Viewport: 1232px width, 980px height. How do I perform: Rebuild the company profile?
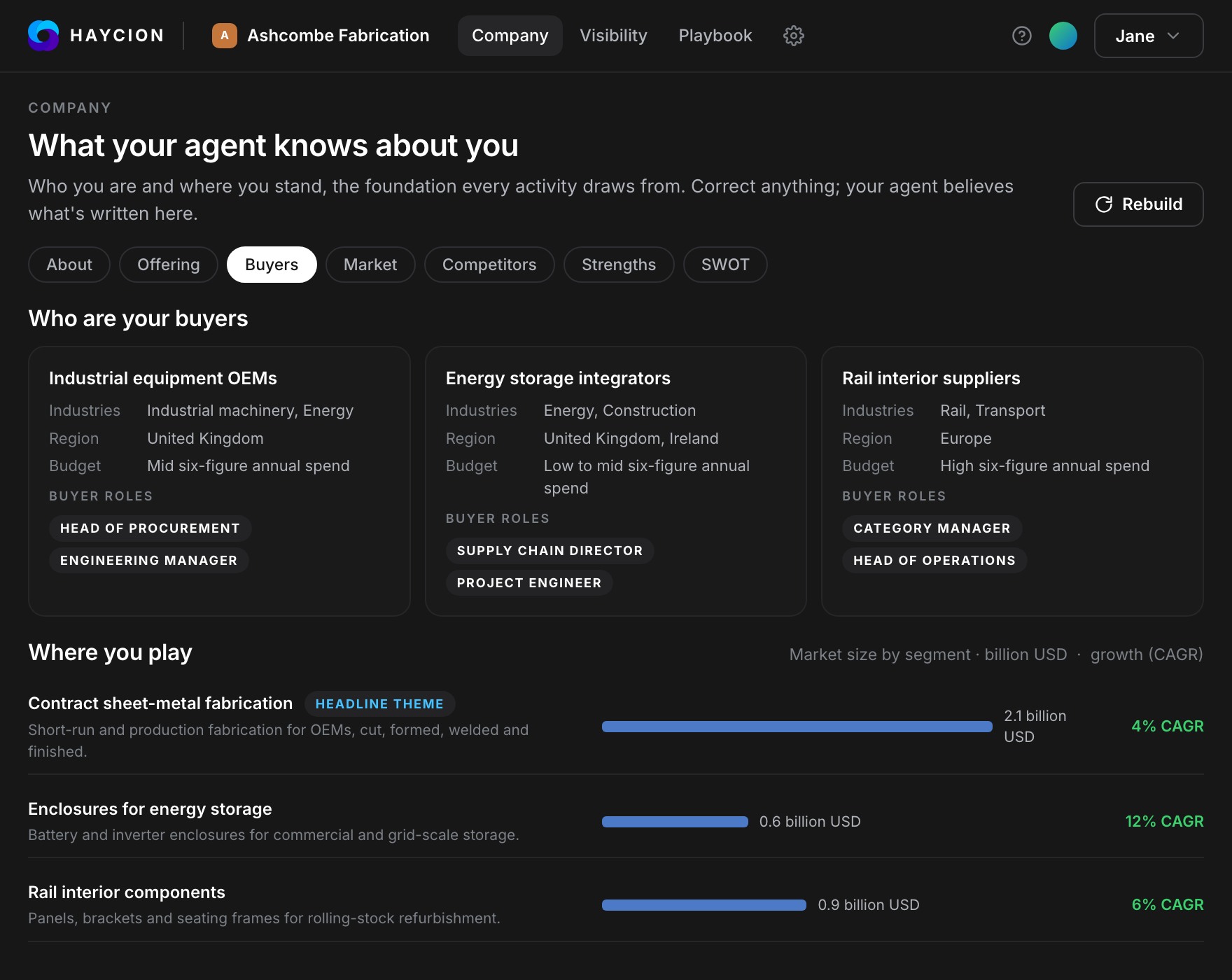[1138, 204]
